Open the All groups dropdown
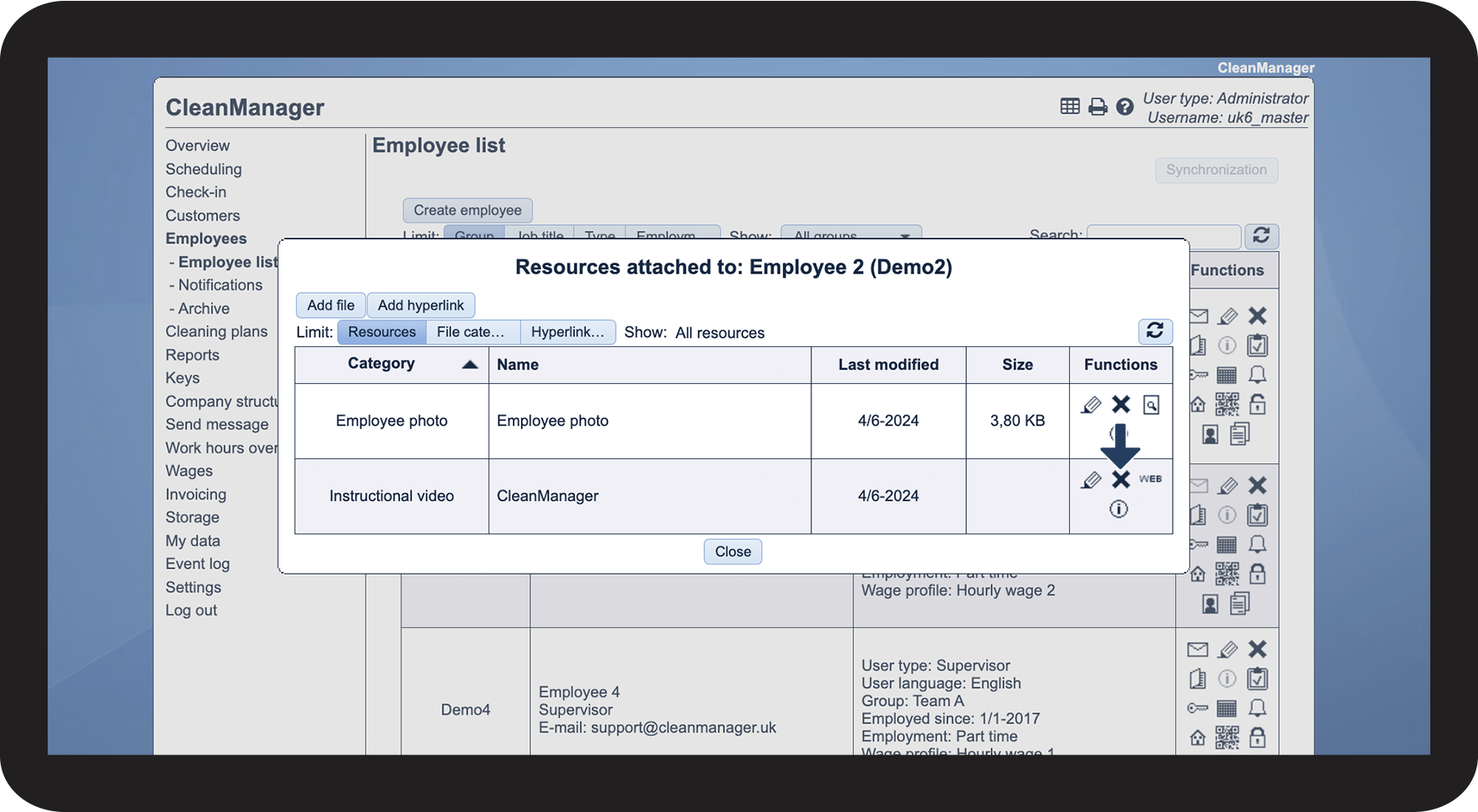 851,236
